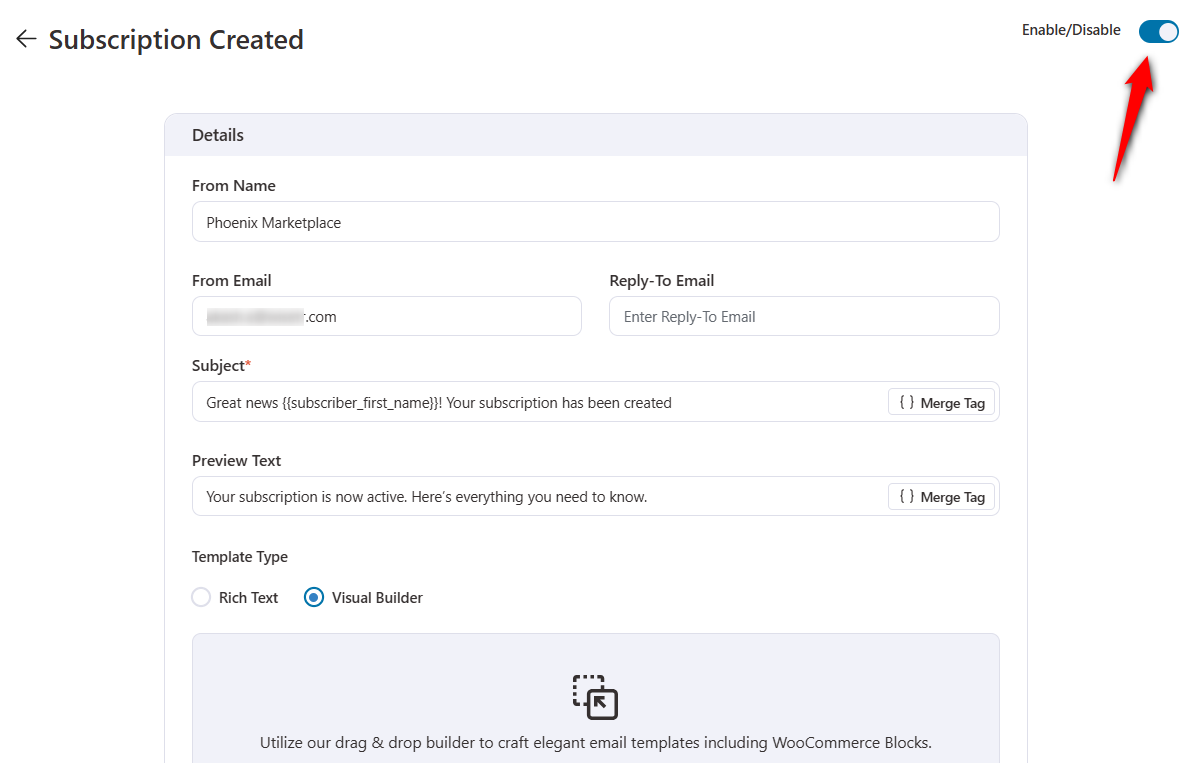
Task: Click the curly braces icon on Preview Text's Merge Tag
Action: [x=908, y=496]
